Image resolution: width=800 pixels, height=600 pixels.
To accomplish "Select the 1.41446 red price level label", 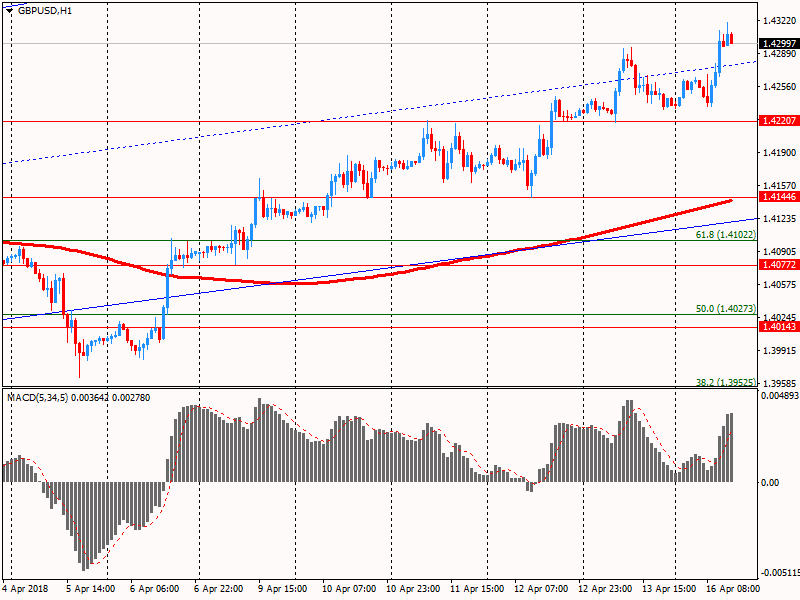I will click(779, 197).
